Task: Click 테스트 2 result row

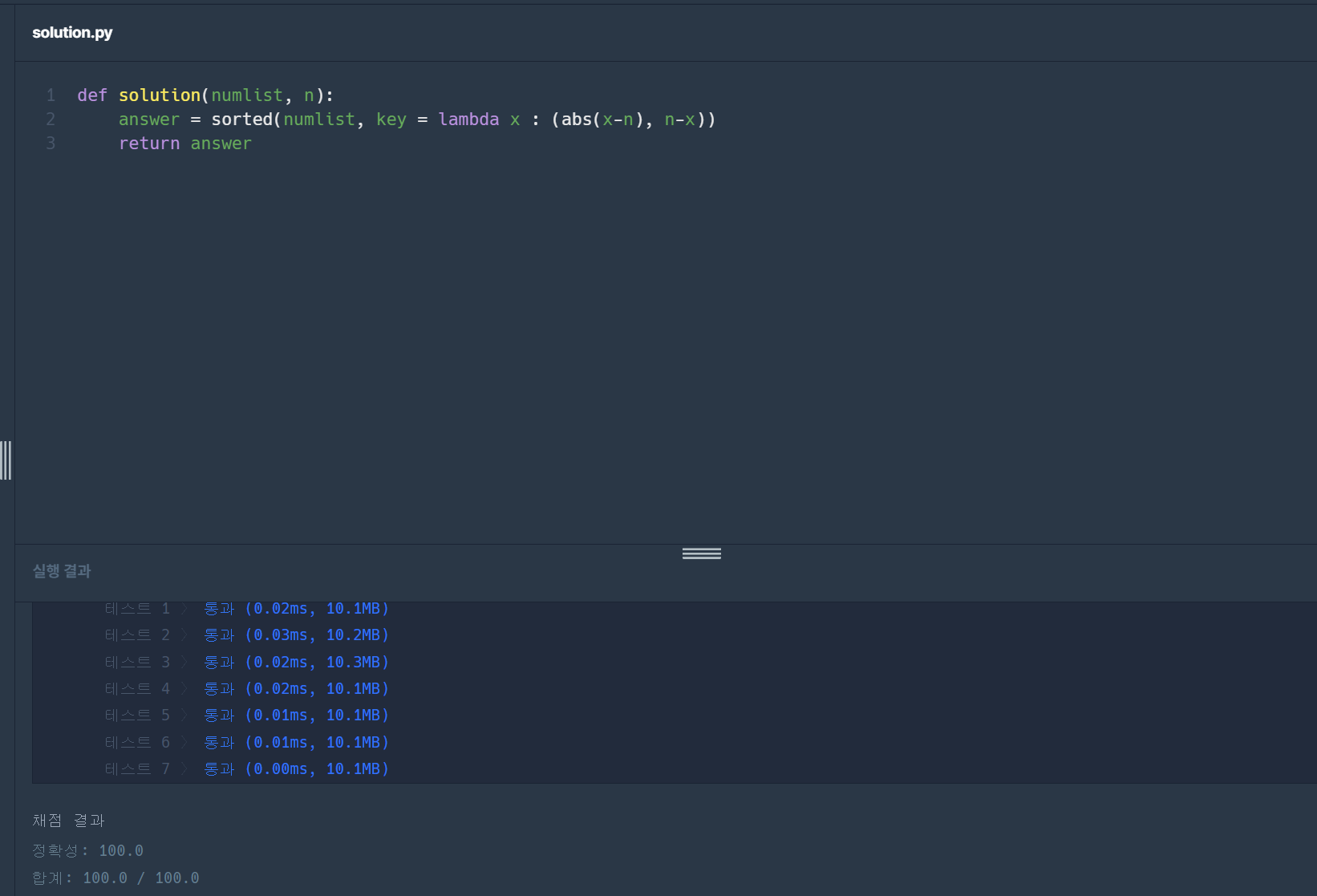Action: pos(247,635)
